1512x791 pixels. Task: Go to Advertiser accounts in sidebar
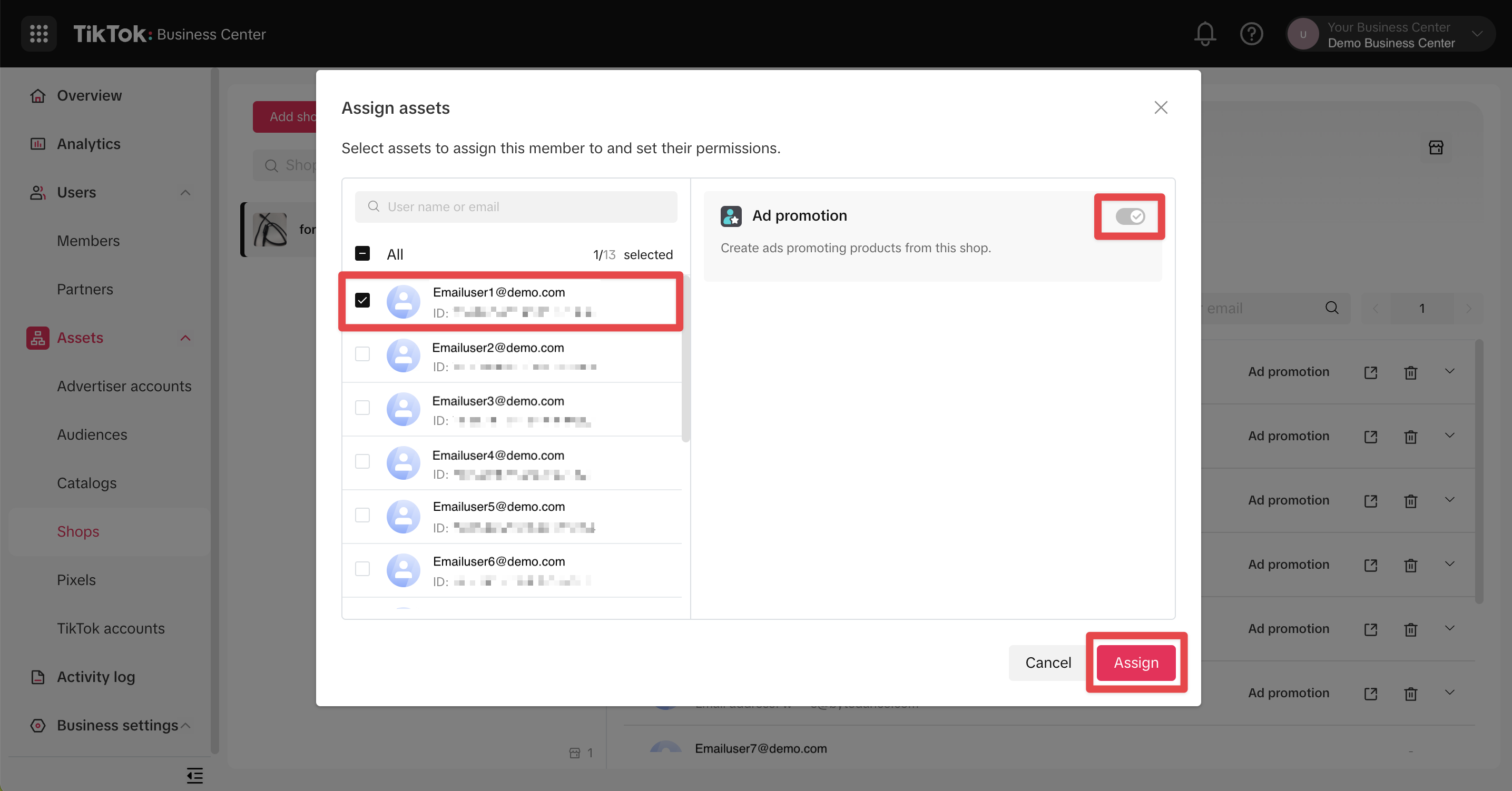point(124,386)
